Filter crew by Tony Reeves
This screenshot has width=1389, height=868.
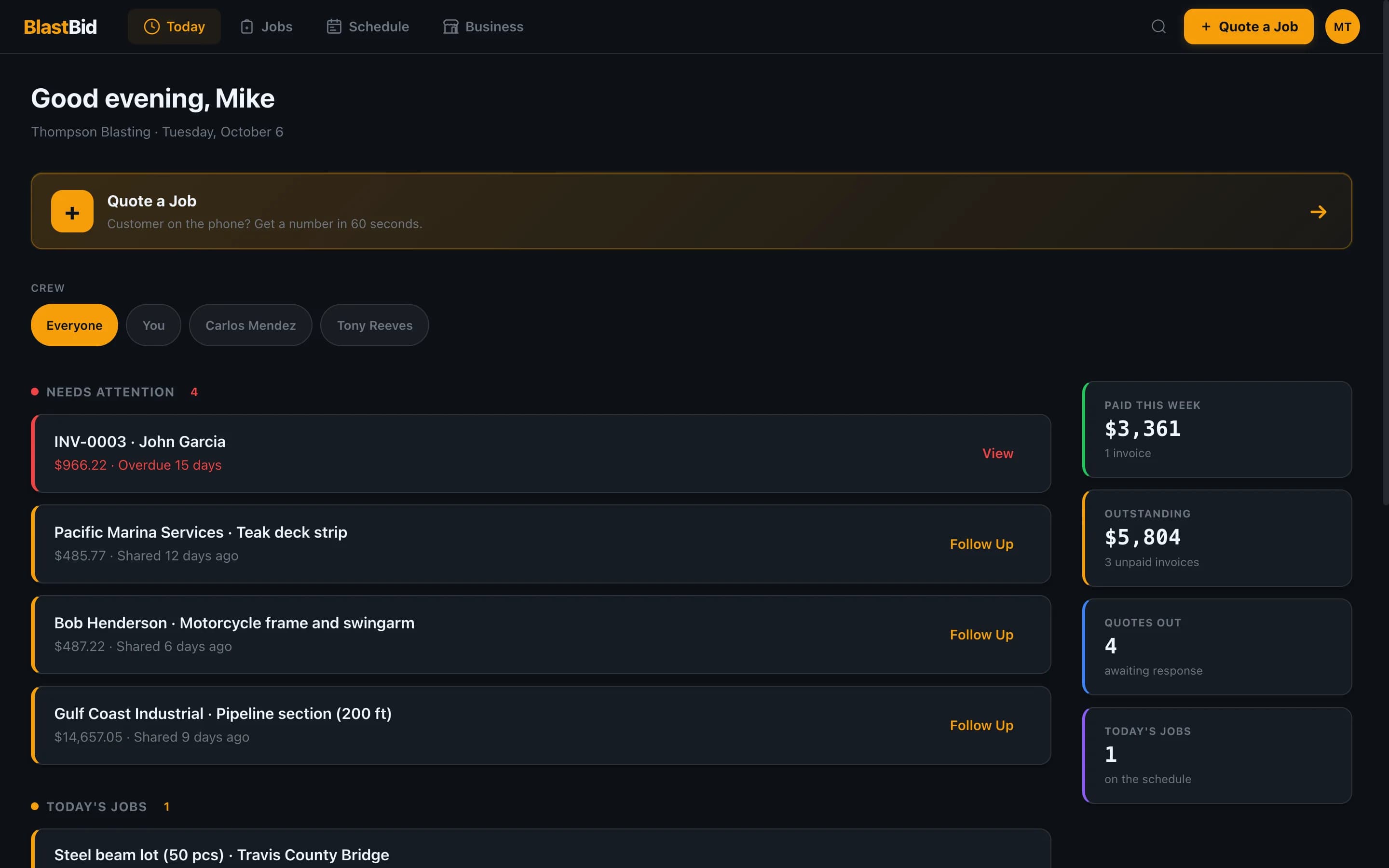(374, 325)
